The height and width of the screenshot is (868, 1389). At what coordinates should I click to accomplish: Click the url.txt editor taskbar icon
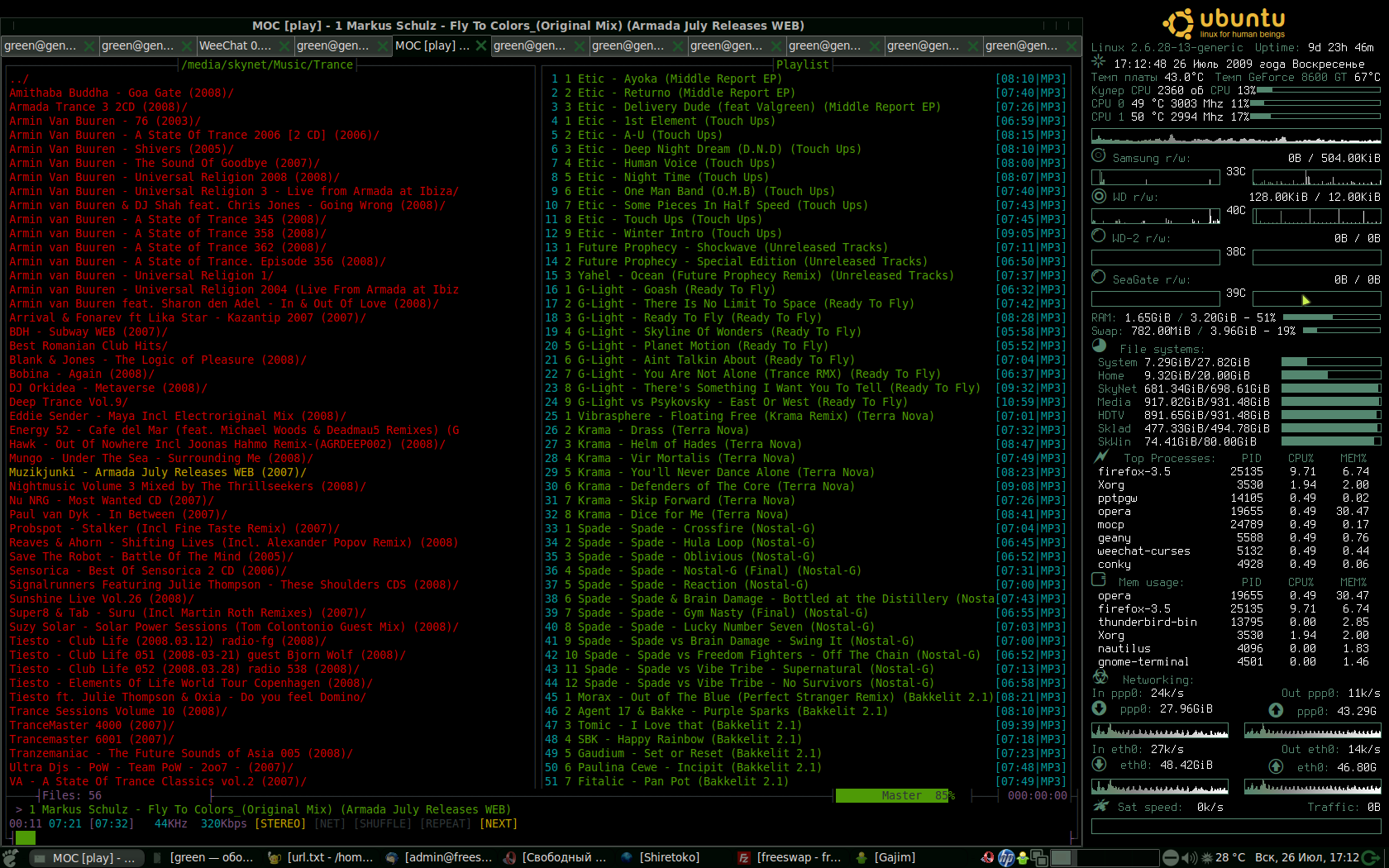274,857
